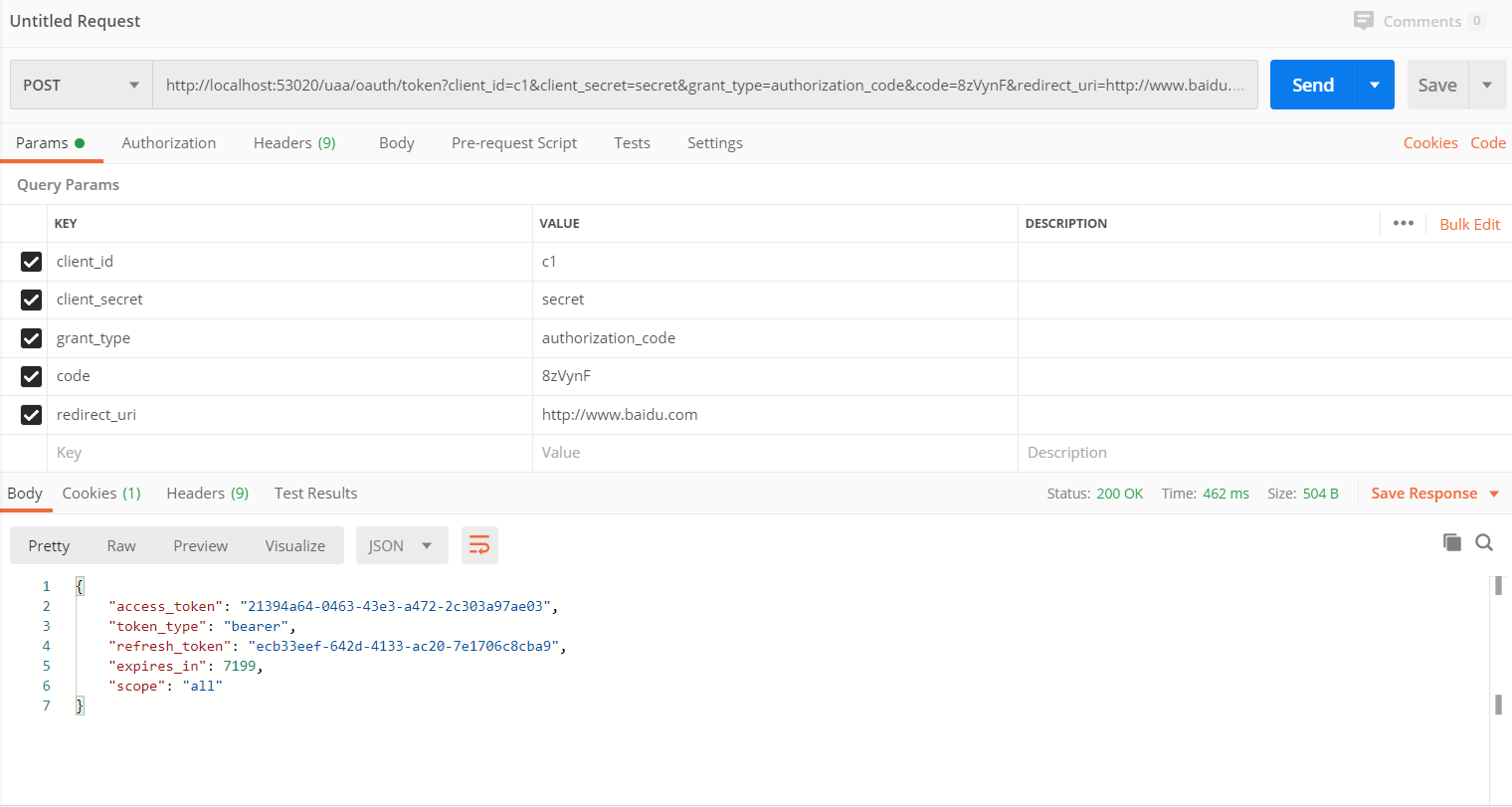Open the POST method dropdown
Screen dimensions: 1512x807
click(81, 85)
